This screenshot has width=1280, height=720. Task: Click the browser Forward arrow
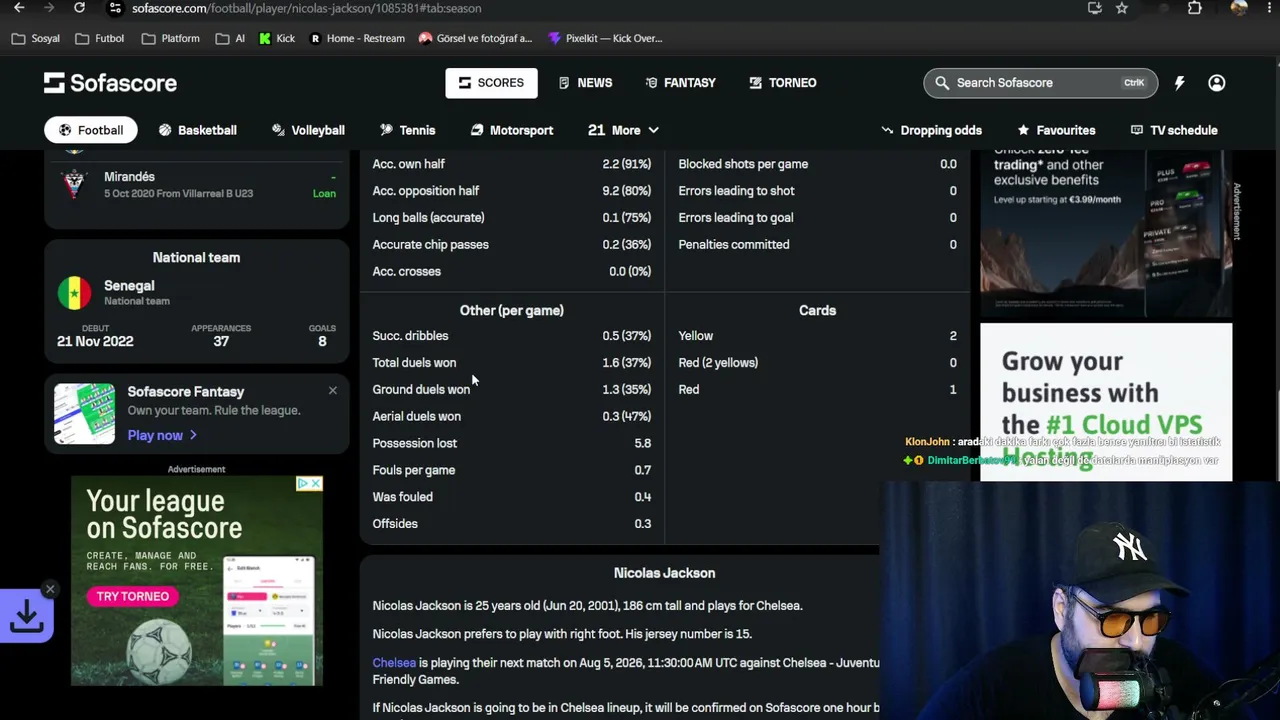point(49,8)
